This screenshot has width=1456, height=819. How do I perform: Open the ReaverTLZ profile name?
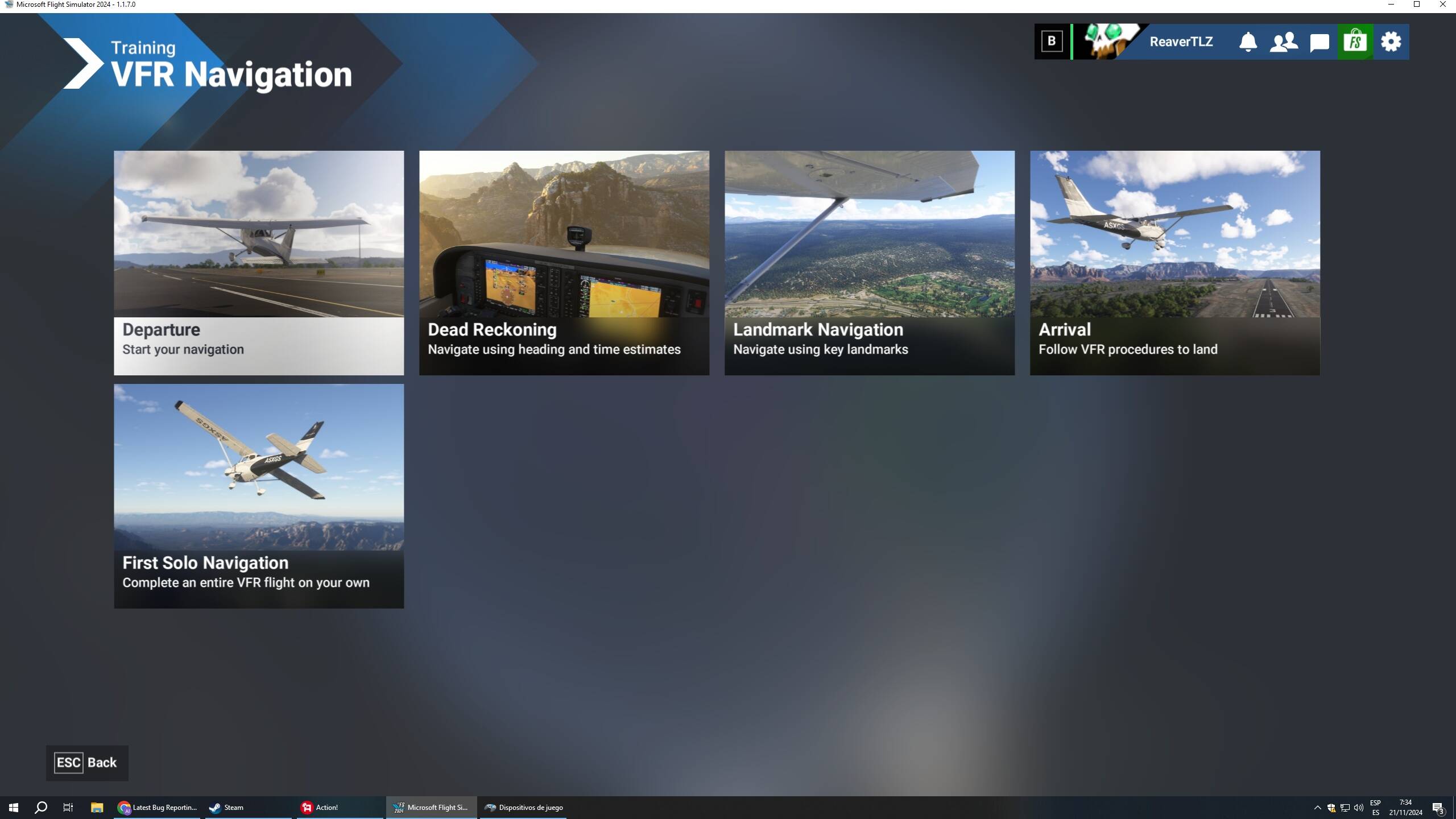click(1181, 42)
